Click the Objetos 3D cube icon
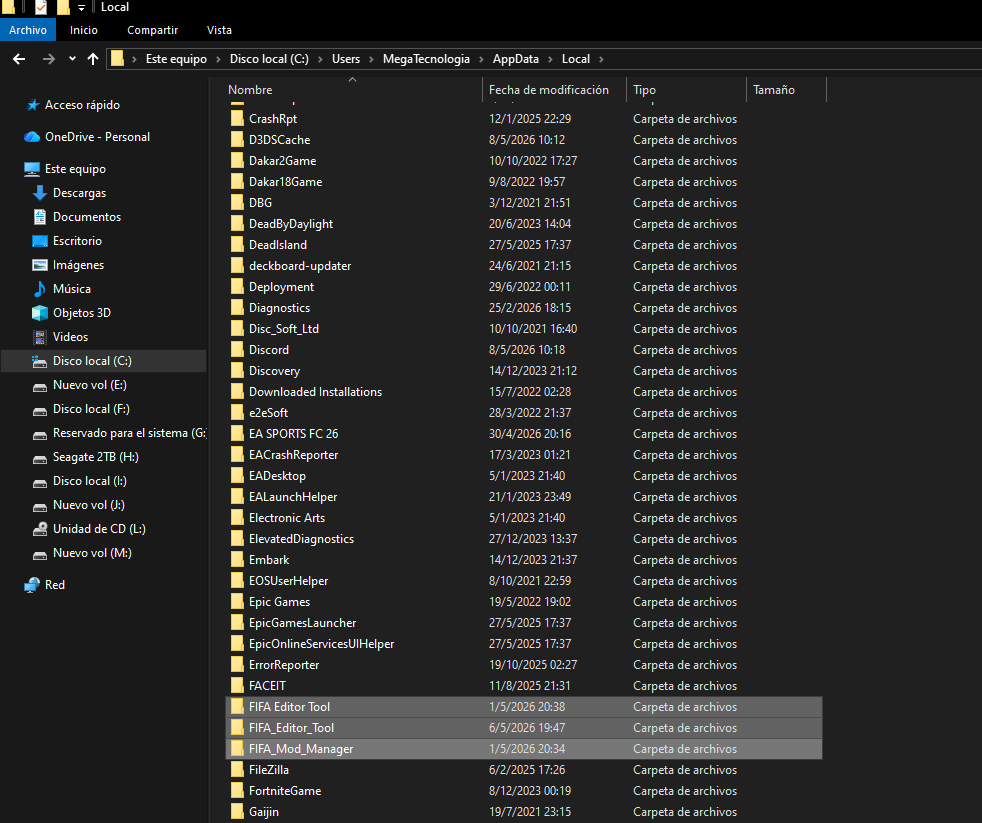Image resolution: width=982 pixels, height=823 pixels. tap(39, 313)
